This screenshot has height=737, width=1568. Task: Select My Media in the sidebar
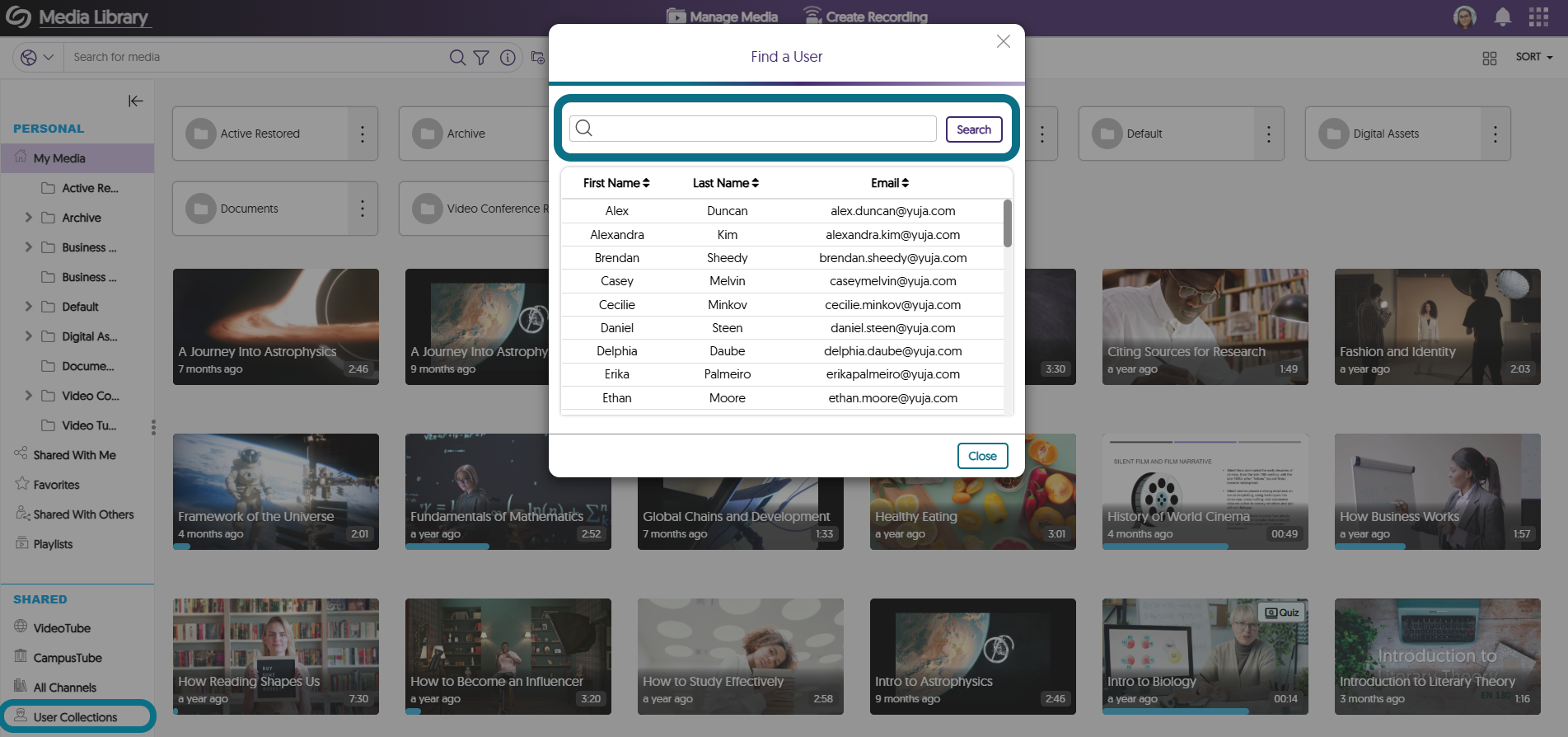point(77,158)
